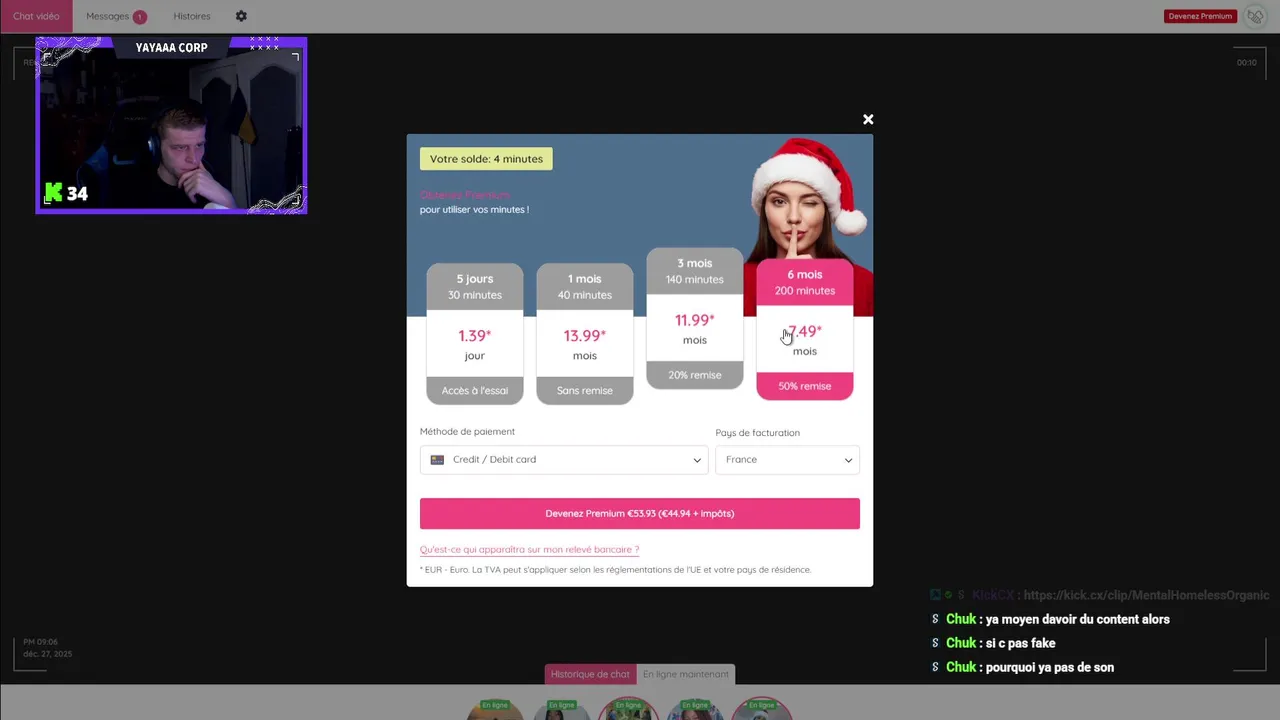Click the Sans remise label
Viewport: 1280px width, 720px height.
(585, 390)
